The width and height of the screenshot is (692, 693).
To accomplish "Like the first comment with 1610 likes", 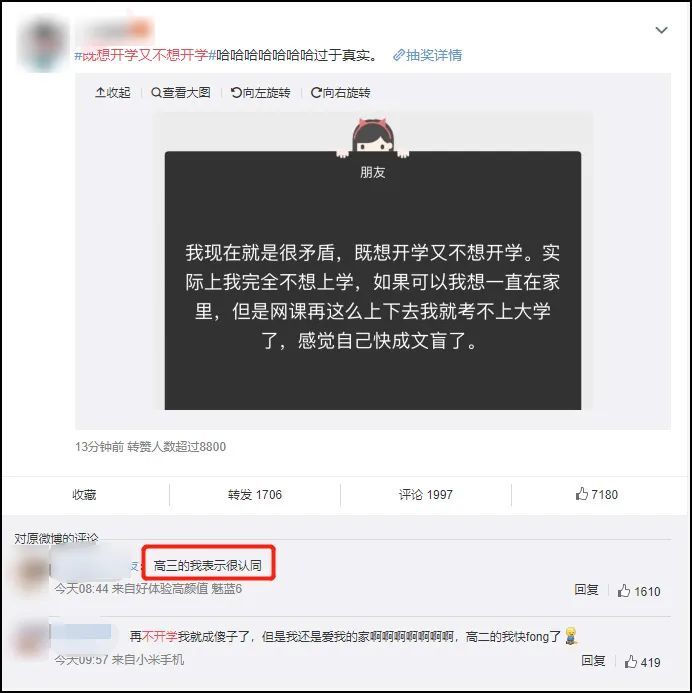I will pos(639,591).
